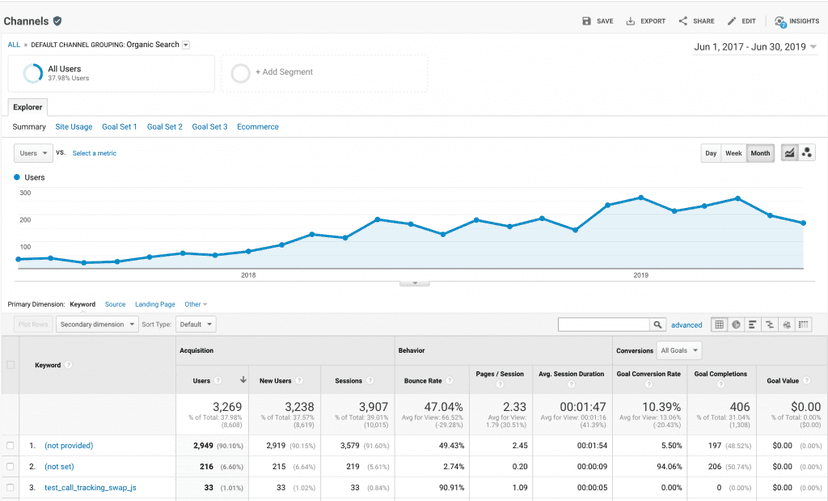Expand the Users metric dropdown above the chart
Viewport: 828px width, 501px height.
[x=33, y=153]
